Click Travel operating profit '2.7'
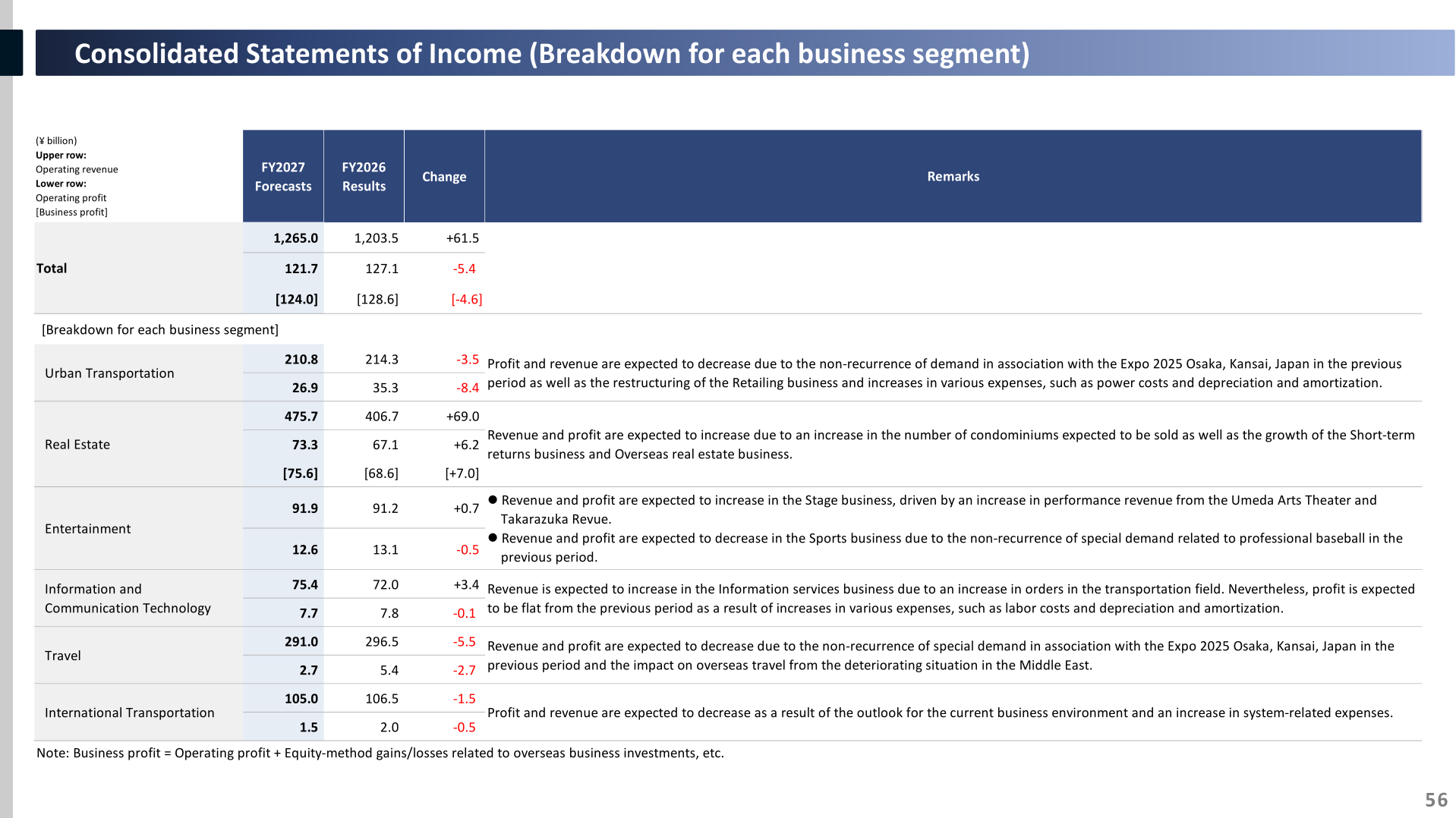1456x818 pixels. click(309, 670)
